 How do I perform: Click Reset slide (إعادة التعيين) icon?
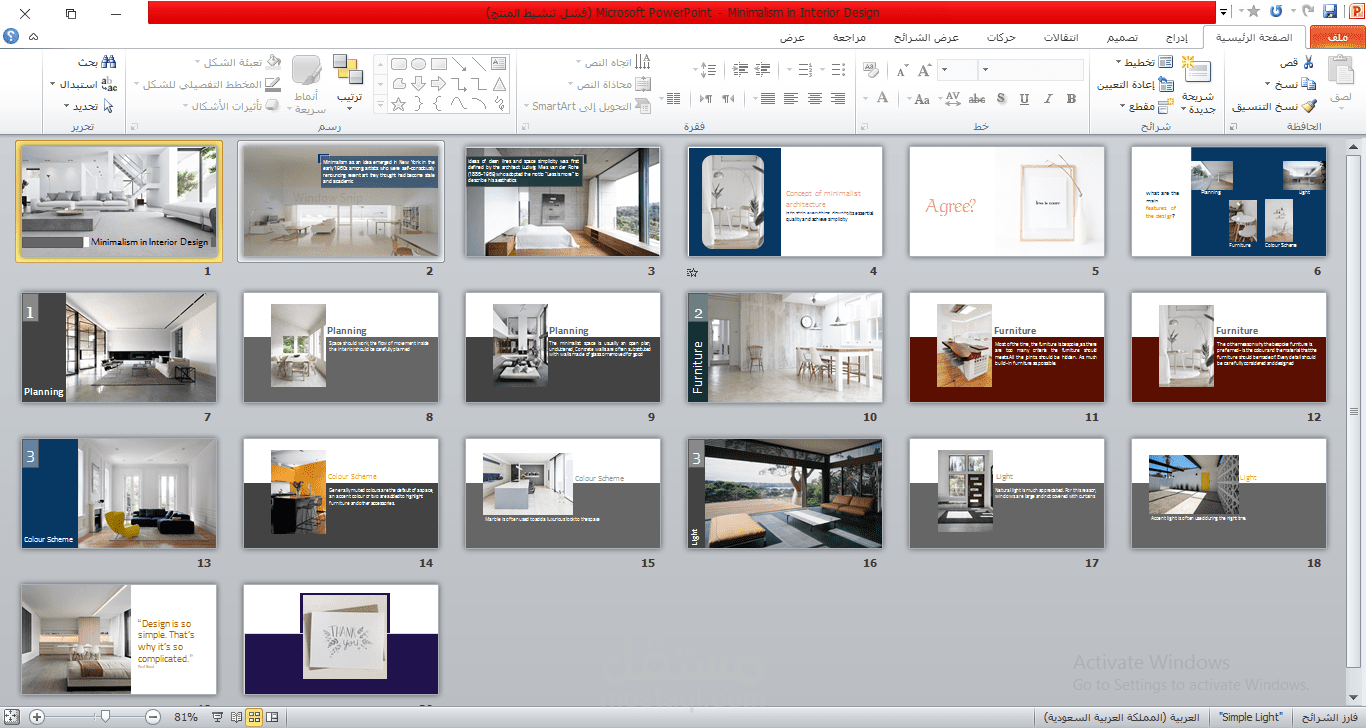1165,84
